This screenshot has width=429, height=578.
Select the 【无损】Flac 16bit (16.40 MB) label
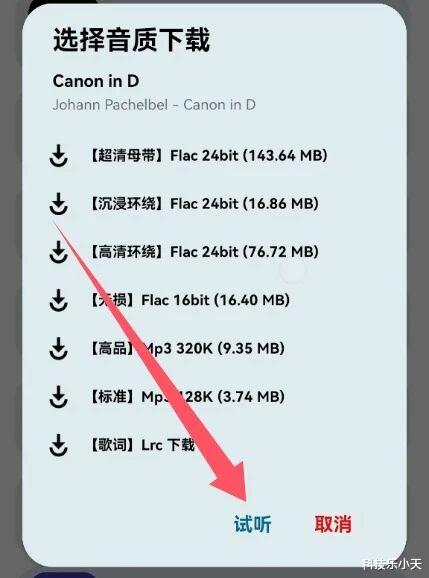click(x=189, y=300)
